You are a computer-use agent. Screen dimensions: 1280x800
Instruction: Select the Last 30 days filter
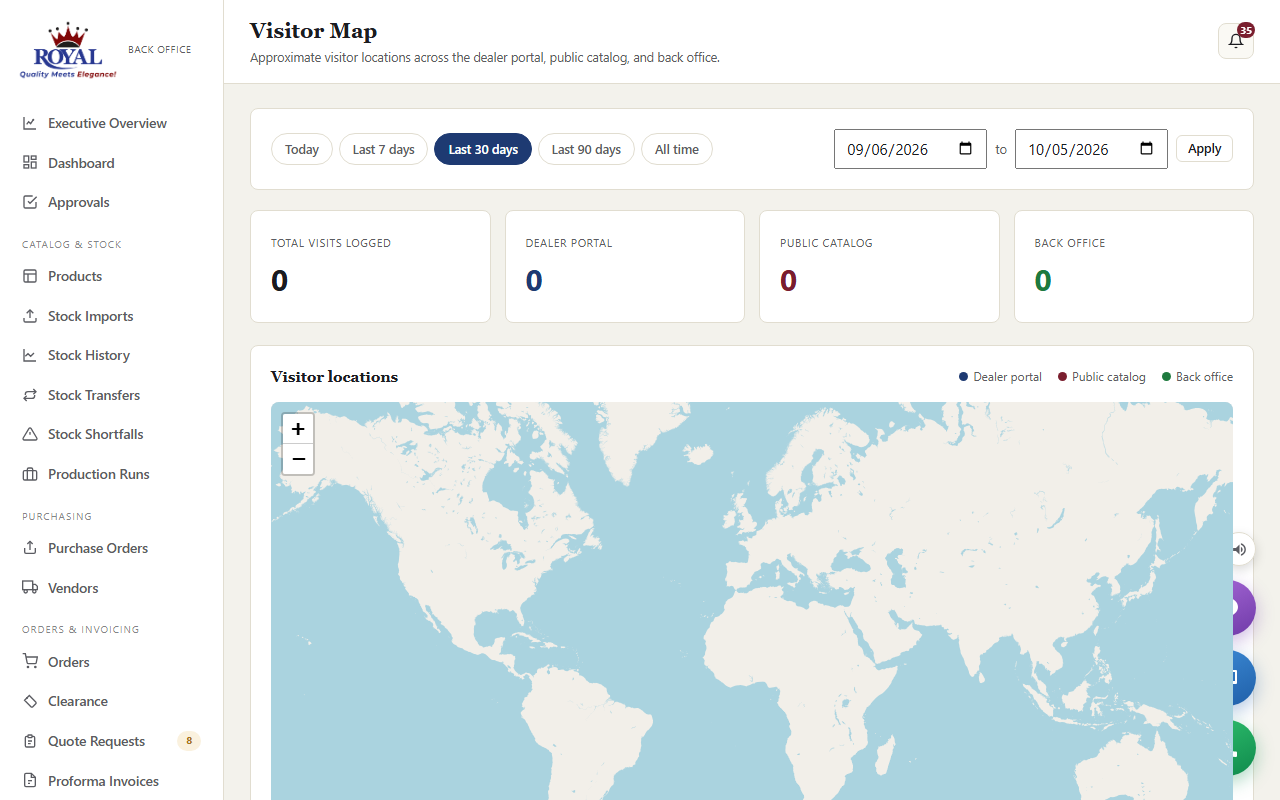[x=483, y=149]
